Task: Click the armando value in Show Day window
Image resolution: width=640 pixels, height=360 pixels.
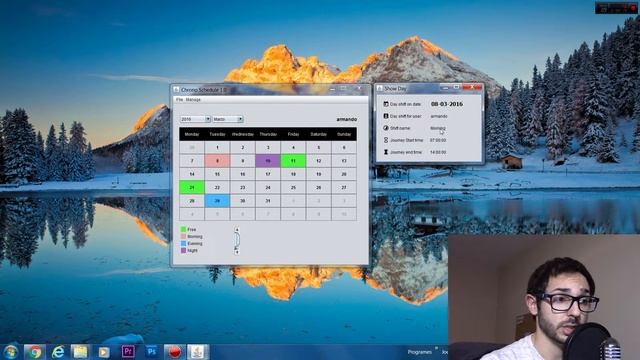Action: [x=439, y=116]
